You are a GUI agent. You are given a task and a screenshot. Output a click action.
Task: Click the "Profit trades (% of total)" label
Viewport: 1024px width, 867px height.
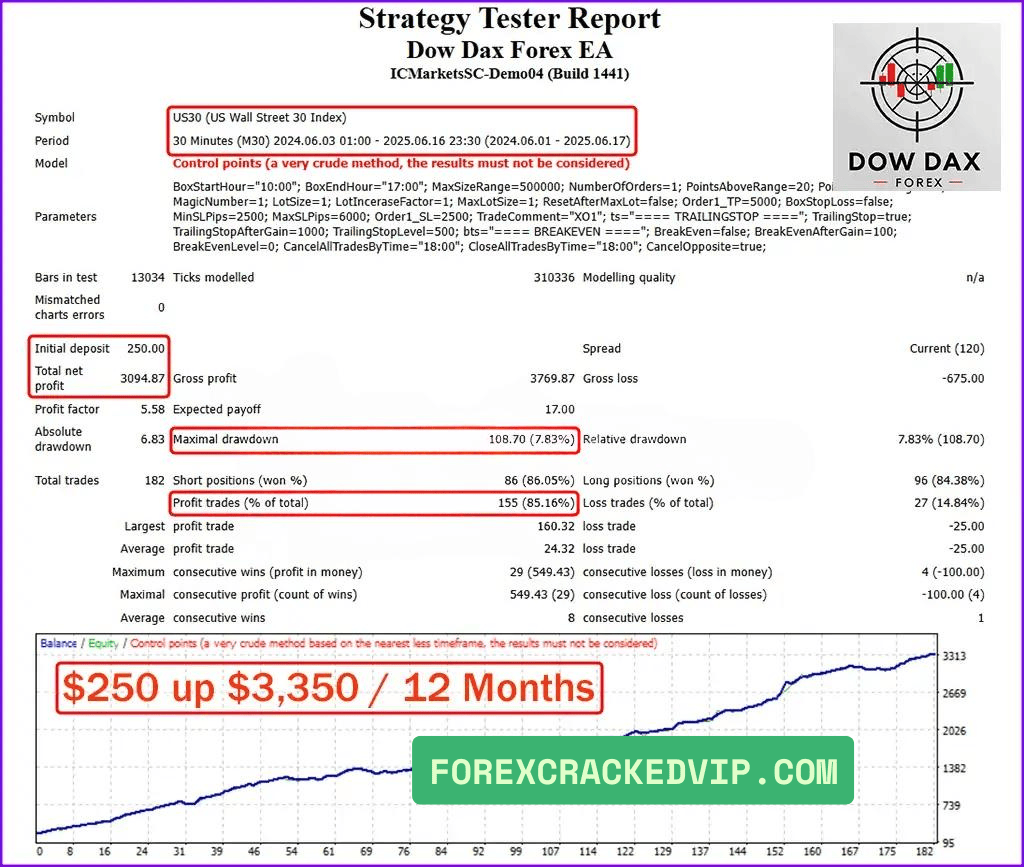coord(240,503)
